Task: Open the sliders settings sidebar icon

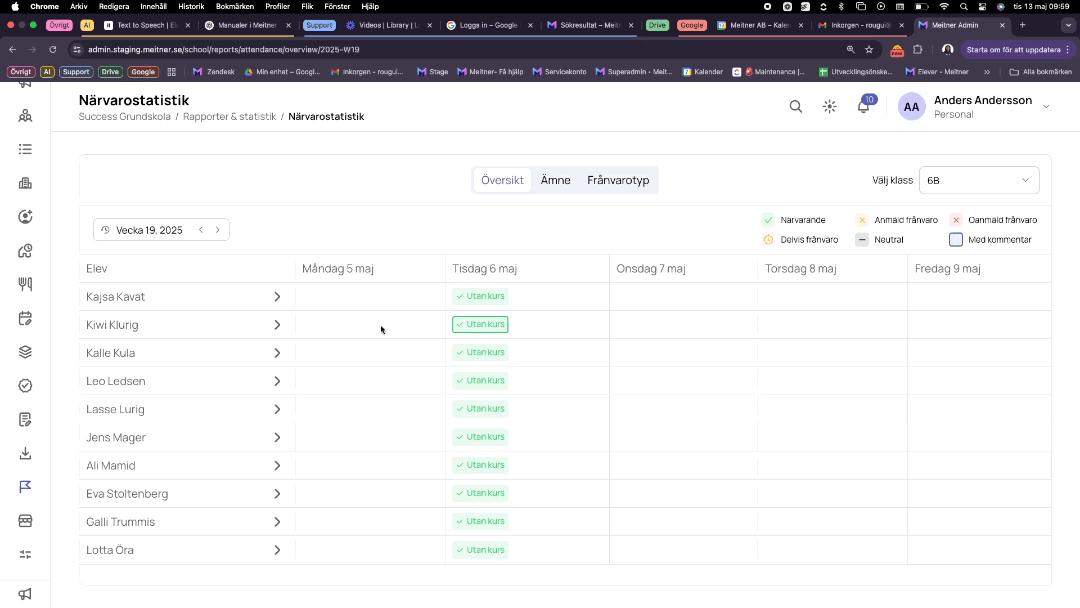Action: click(x=25, y=554)
